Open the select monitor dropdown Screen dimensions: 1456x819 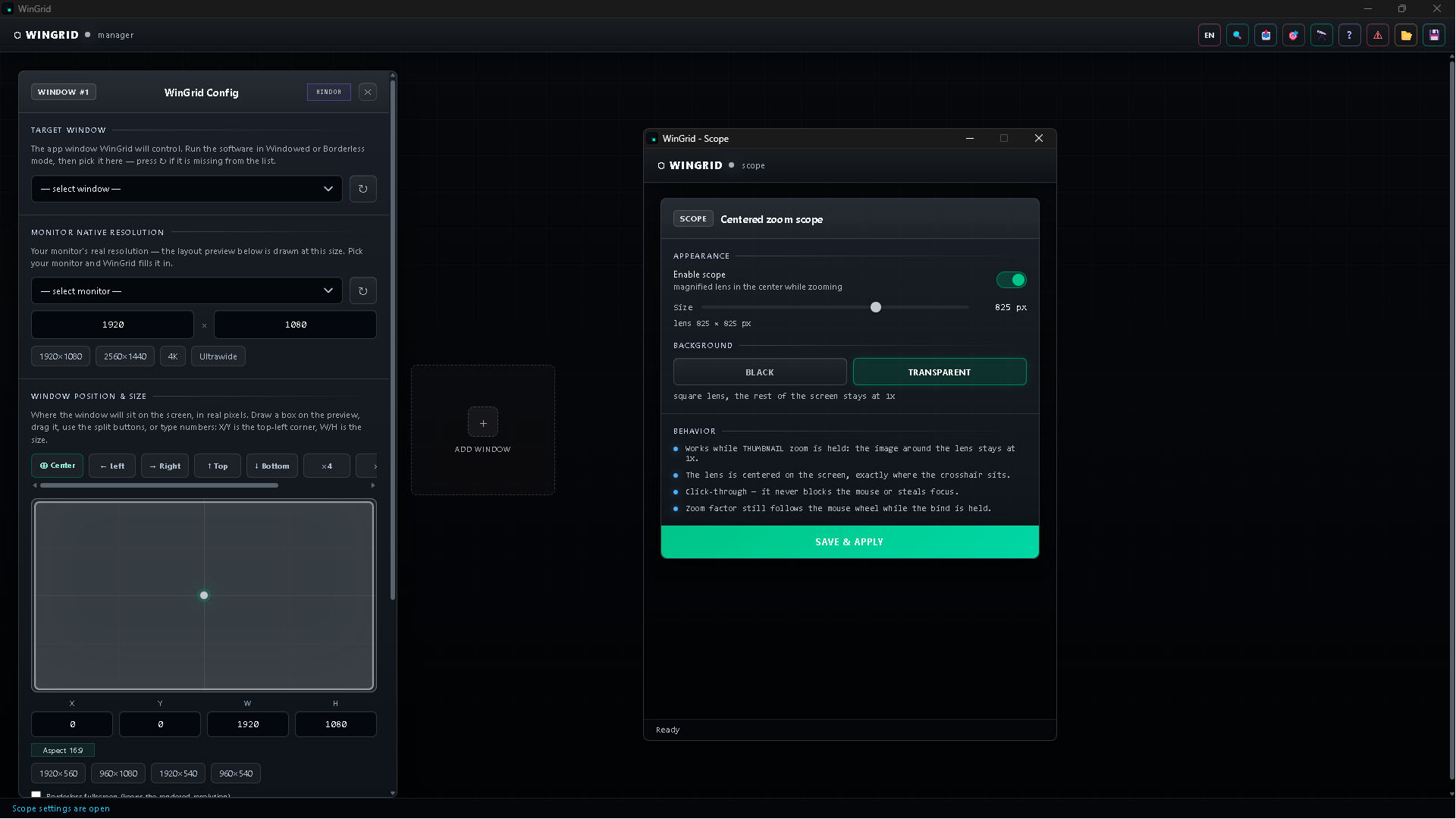tap(187, 291)
